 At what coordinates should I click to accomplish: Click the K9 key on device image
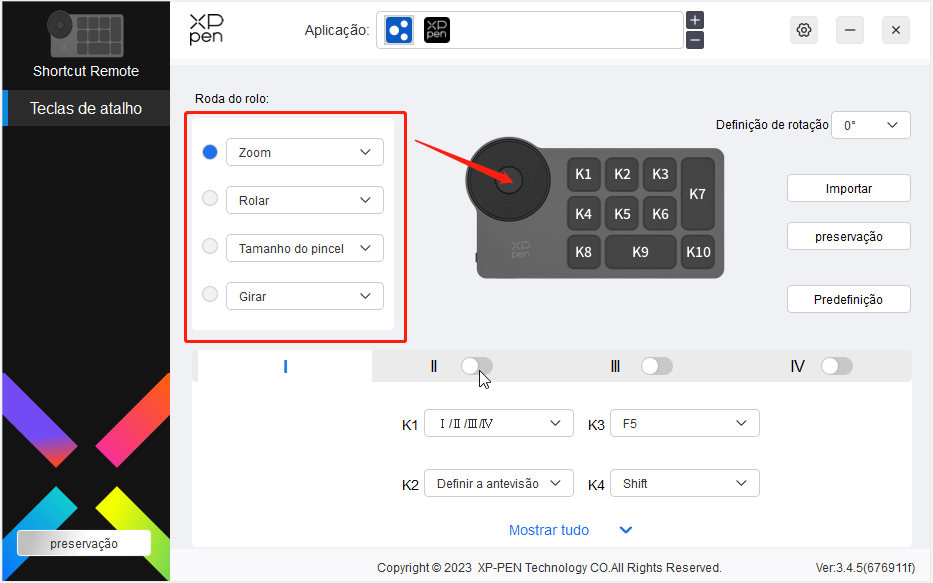point(640,252)
